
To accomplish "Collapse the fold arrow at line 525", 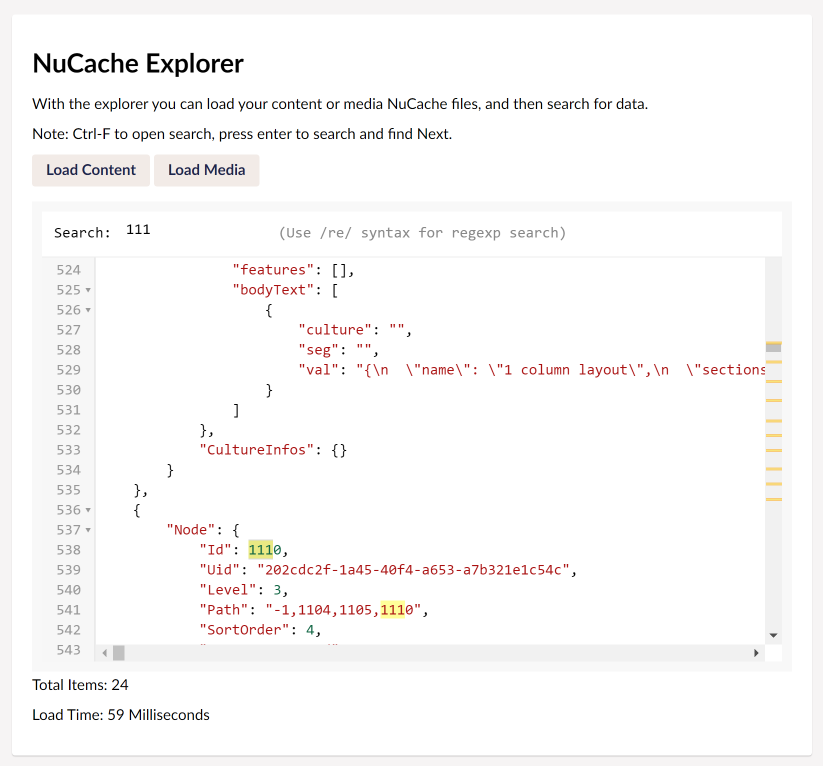I will (88, 290).
